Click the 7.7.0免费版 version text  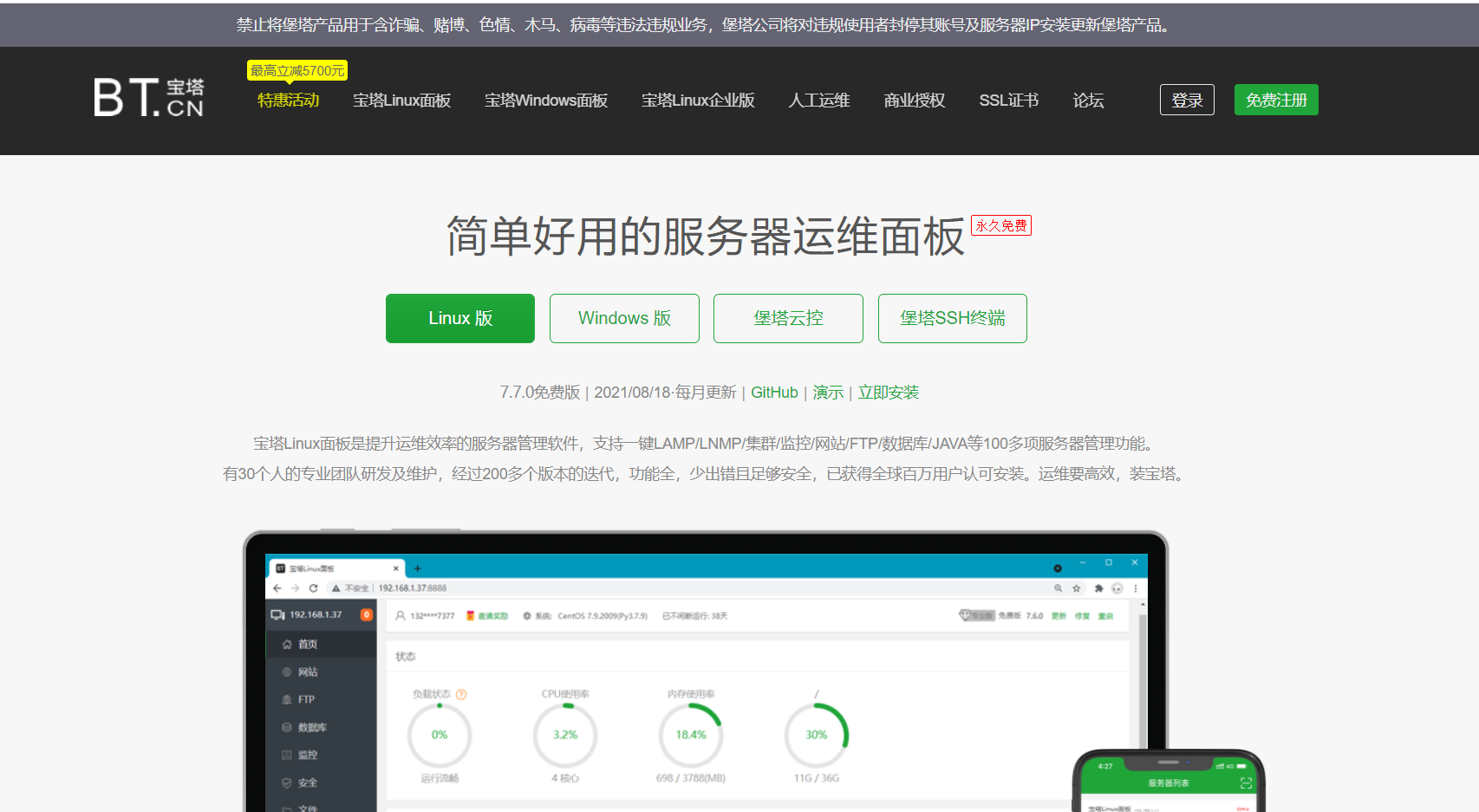pyautogui.click(x=539, y=393)
